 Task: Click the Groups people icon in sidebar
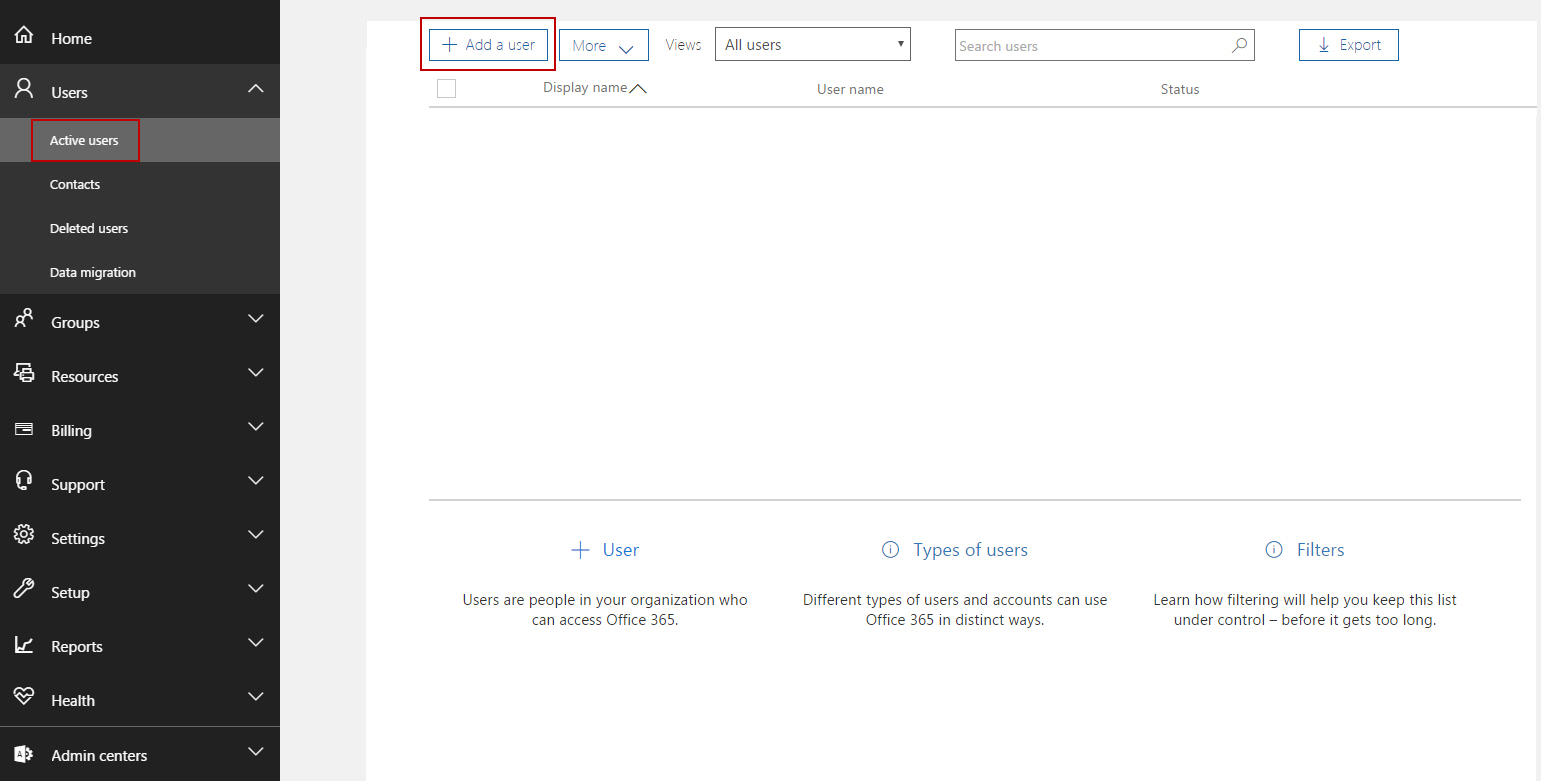(24, 321)
